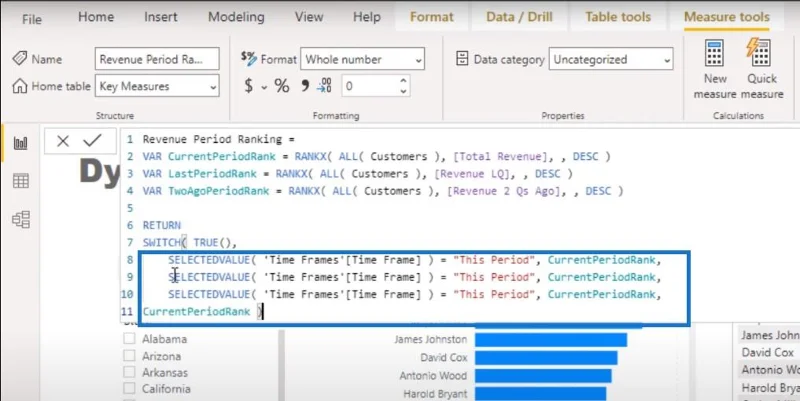Screen dimensions: 800x401
Task: Decrease decimal places with down arrow
Action: [x=403, y=92]
